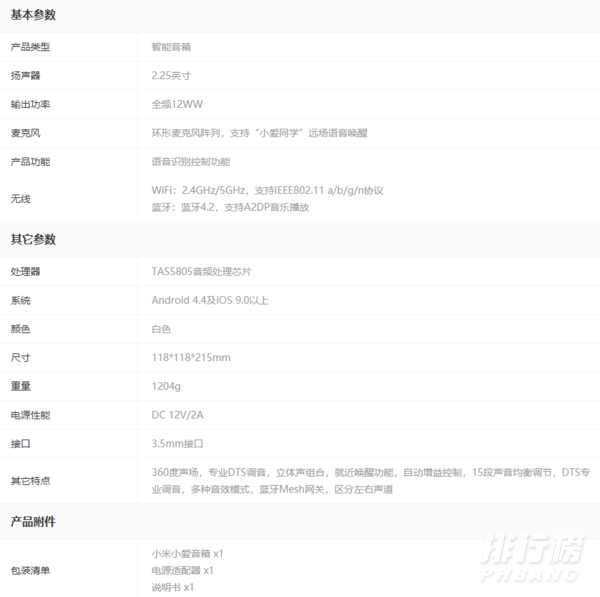This screenshot has width=600, height=597.
Task: Select the 白色 color value
Action: click(x=161, y=329)
